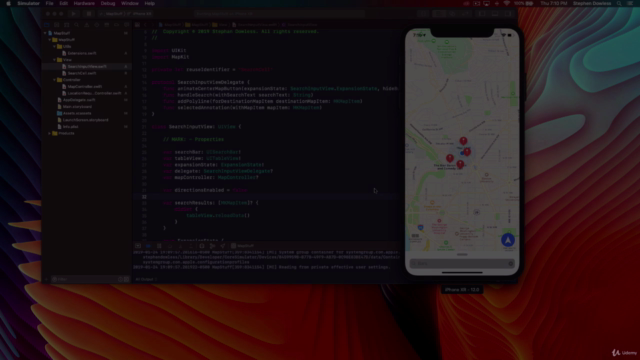Viewport: 640px width, 360px height.
Task: Open SearchCell.swift in navigator
Action: point(82,73)
